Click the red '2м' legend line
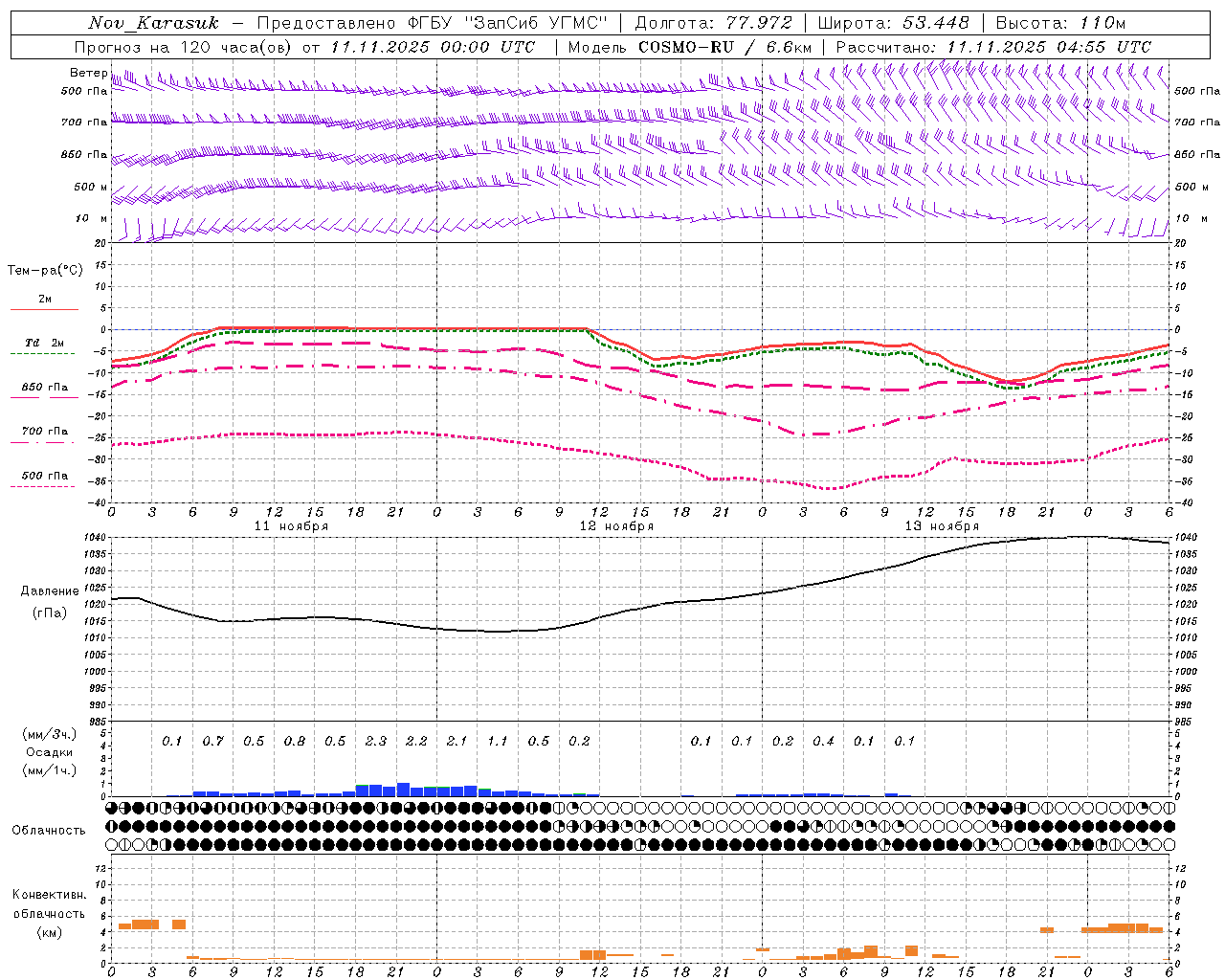Image resolution: width=1225 pixels, height=980 pixels. coord(44,309)
